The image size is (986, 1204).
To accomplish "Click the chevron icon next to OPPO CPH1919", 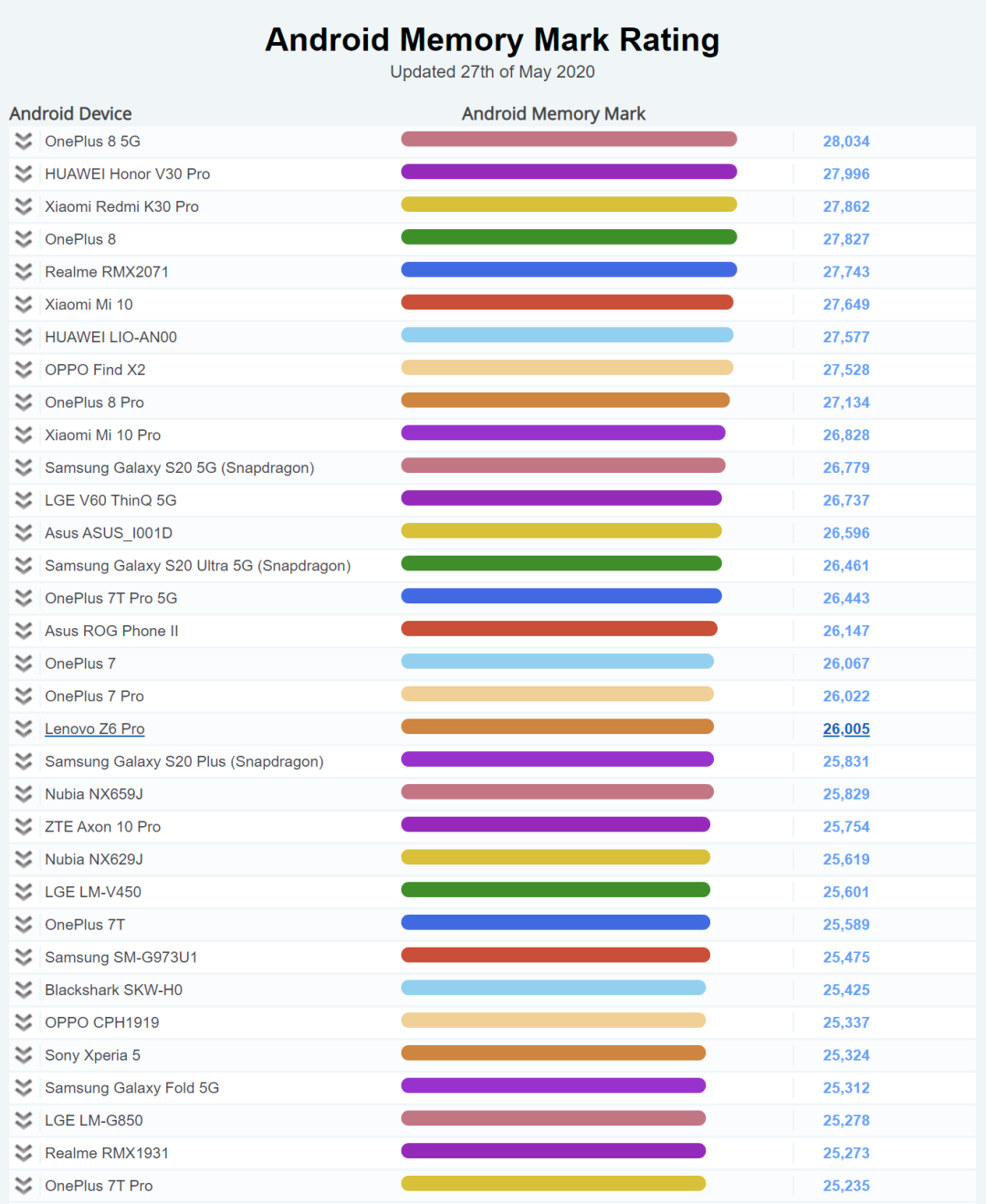I will 24,1022.
